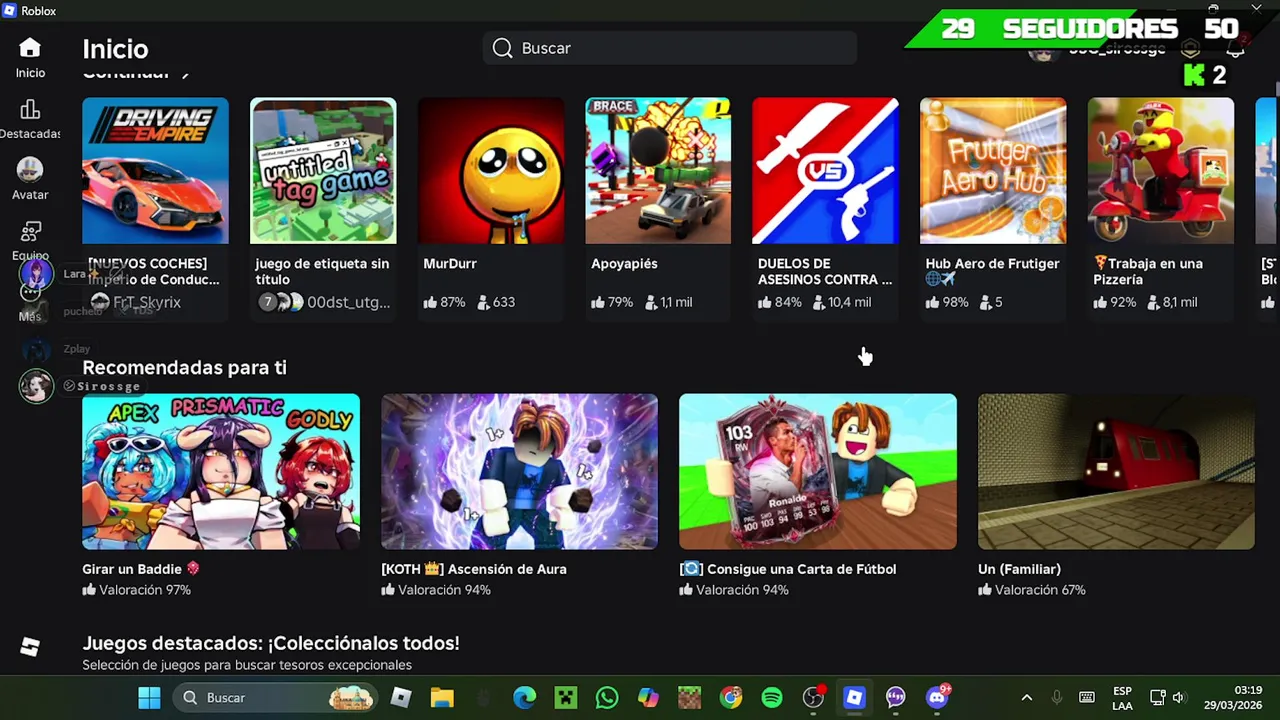Open OBS Studio icon in taskbar
Image resolution: width=1280 pixels, height=720 pixels.
(814, 698)
